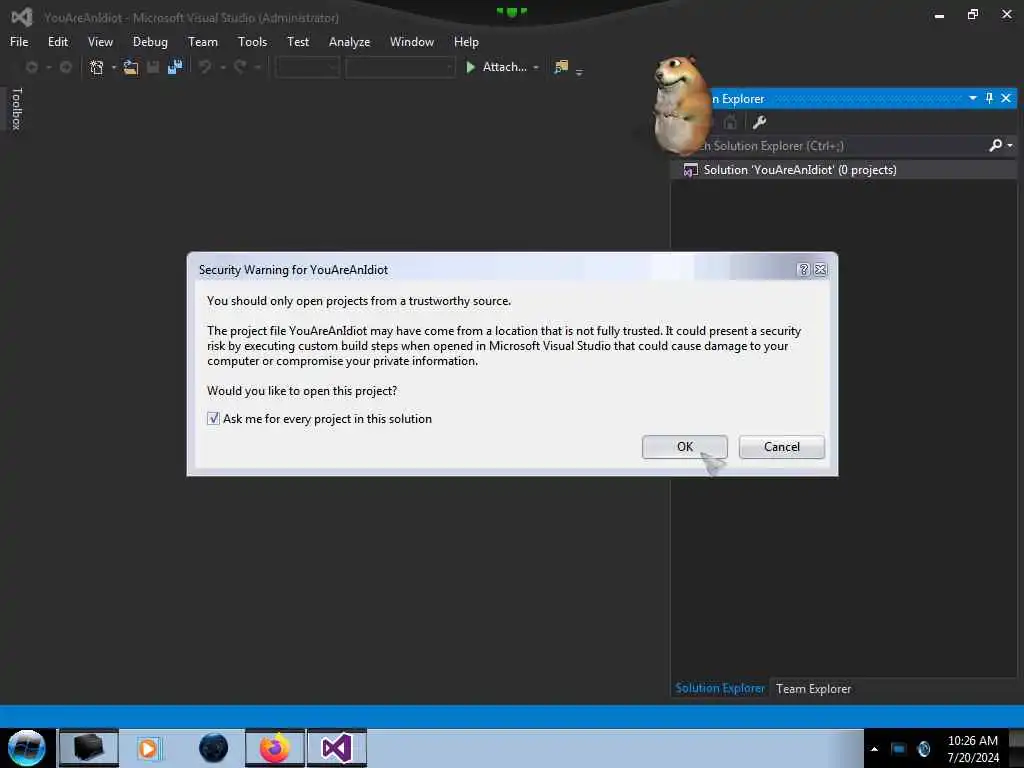Image resolution: width=1024 pixels, height=768 pixels.
Task: Click the Save toolbar icon
Action: click(153, 67)
